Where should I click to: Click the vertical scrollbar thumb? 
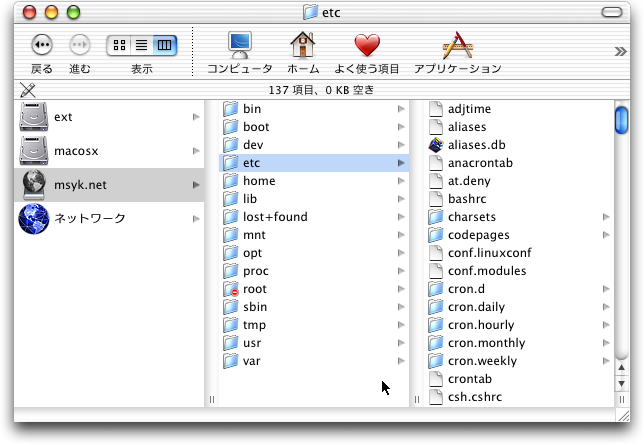tap(621, 118)
